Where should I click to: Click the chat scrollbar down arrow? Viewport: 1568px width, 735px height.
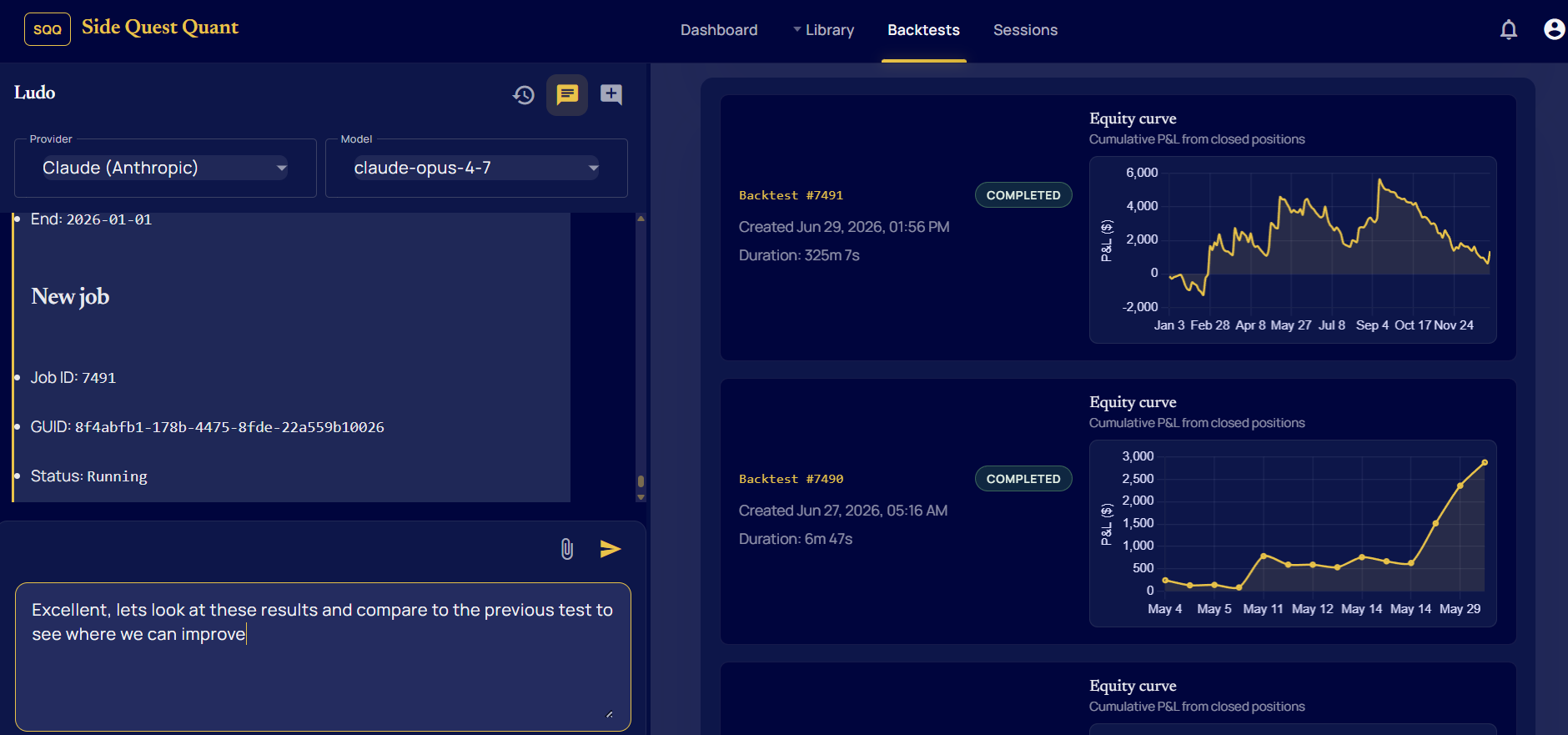[x=641, y=497]
